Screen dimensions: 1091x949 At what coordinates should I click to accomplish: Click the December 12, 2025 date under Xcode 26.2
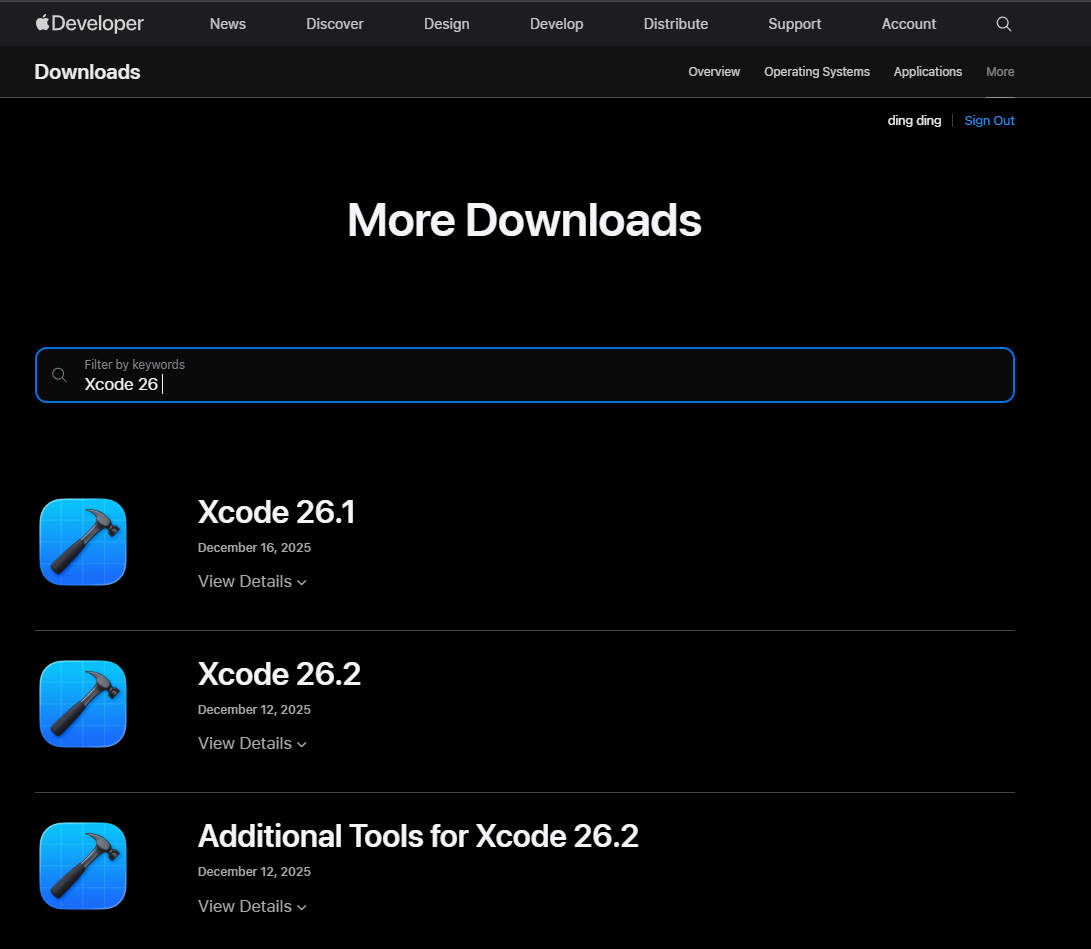[x=254, y=710]
